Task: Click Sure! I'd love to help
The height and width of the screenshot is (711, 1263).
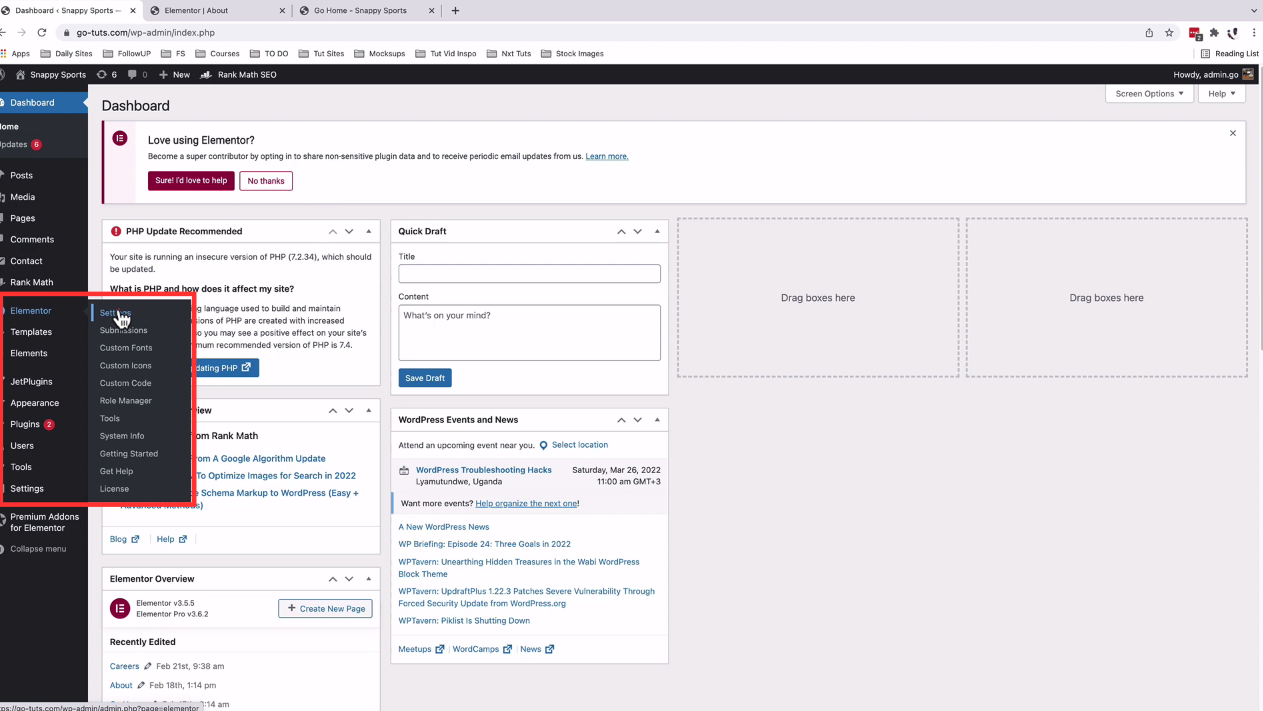Action: pos(191,181)
